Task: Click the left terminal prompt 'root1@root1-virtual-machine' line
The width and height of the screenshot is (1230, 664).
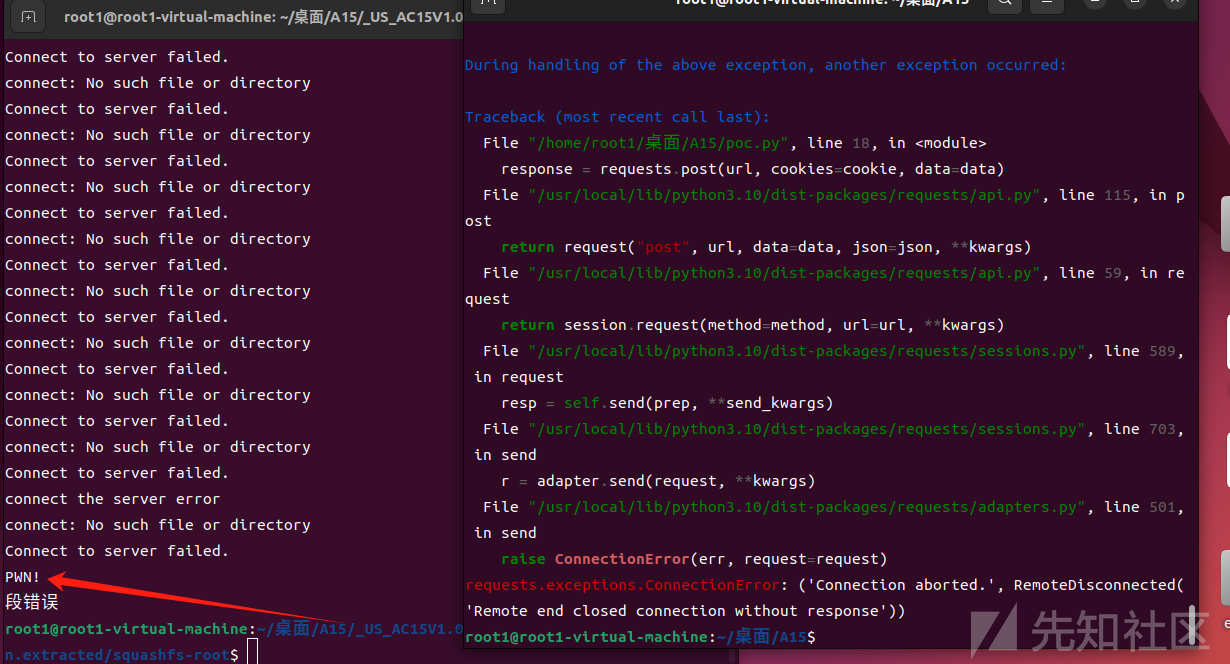Action: pyautogui.click(x=234, y=629)
